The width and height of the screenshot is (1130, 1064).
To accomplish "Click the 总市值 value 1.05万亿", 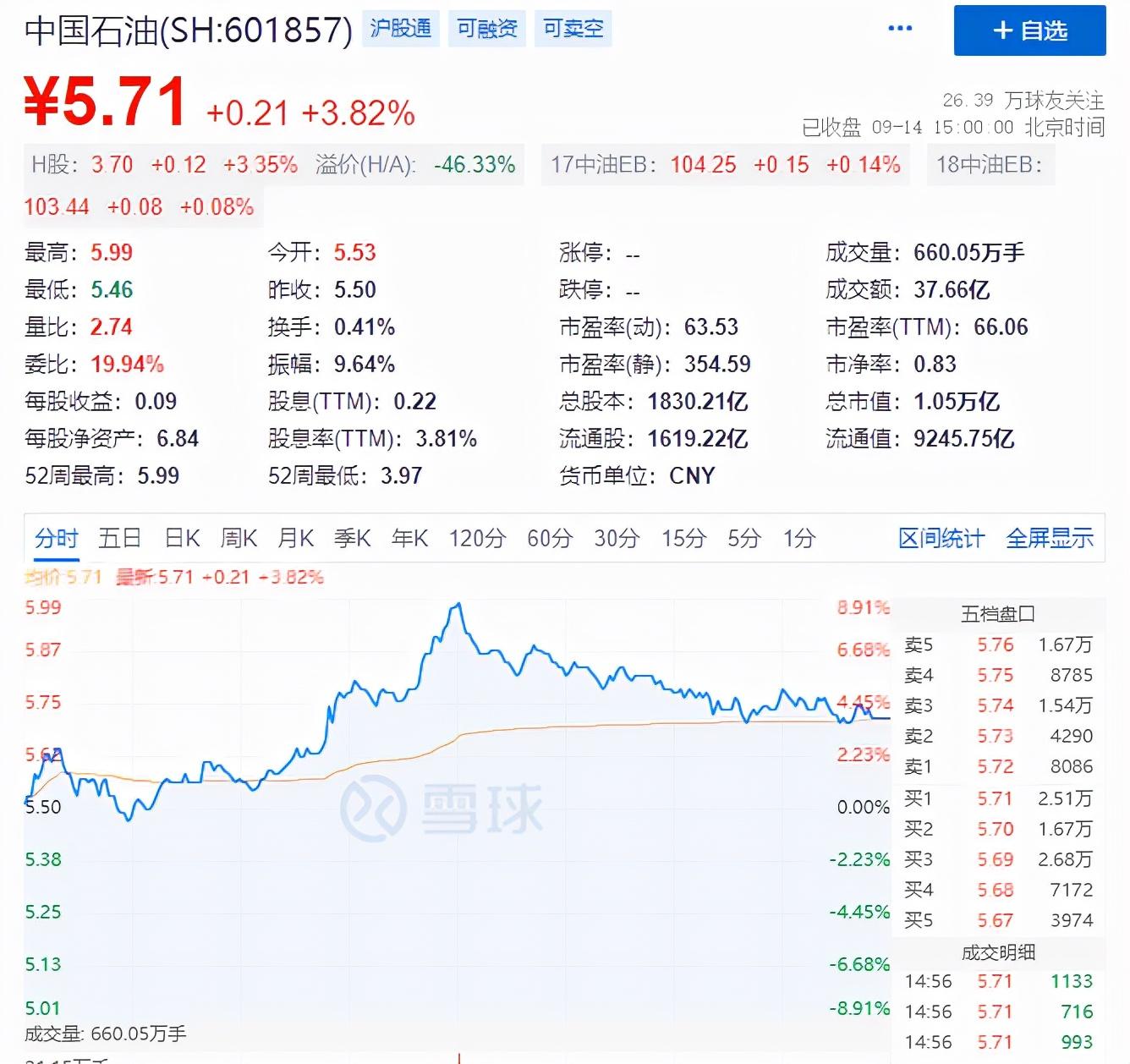I will point(957,401).
